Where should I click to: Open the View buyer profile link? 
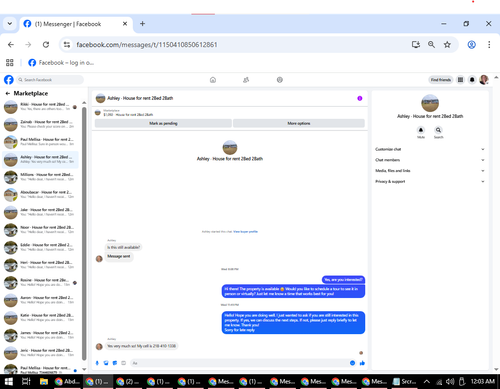pyautogui.click(x=245, y=231)
